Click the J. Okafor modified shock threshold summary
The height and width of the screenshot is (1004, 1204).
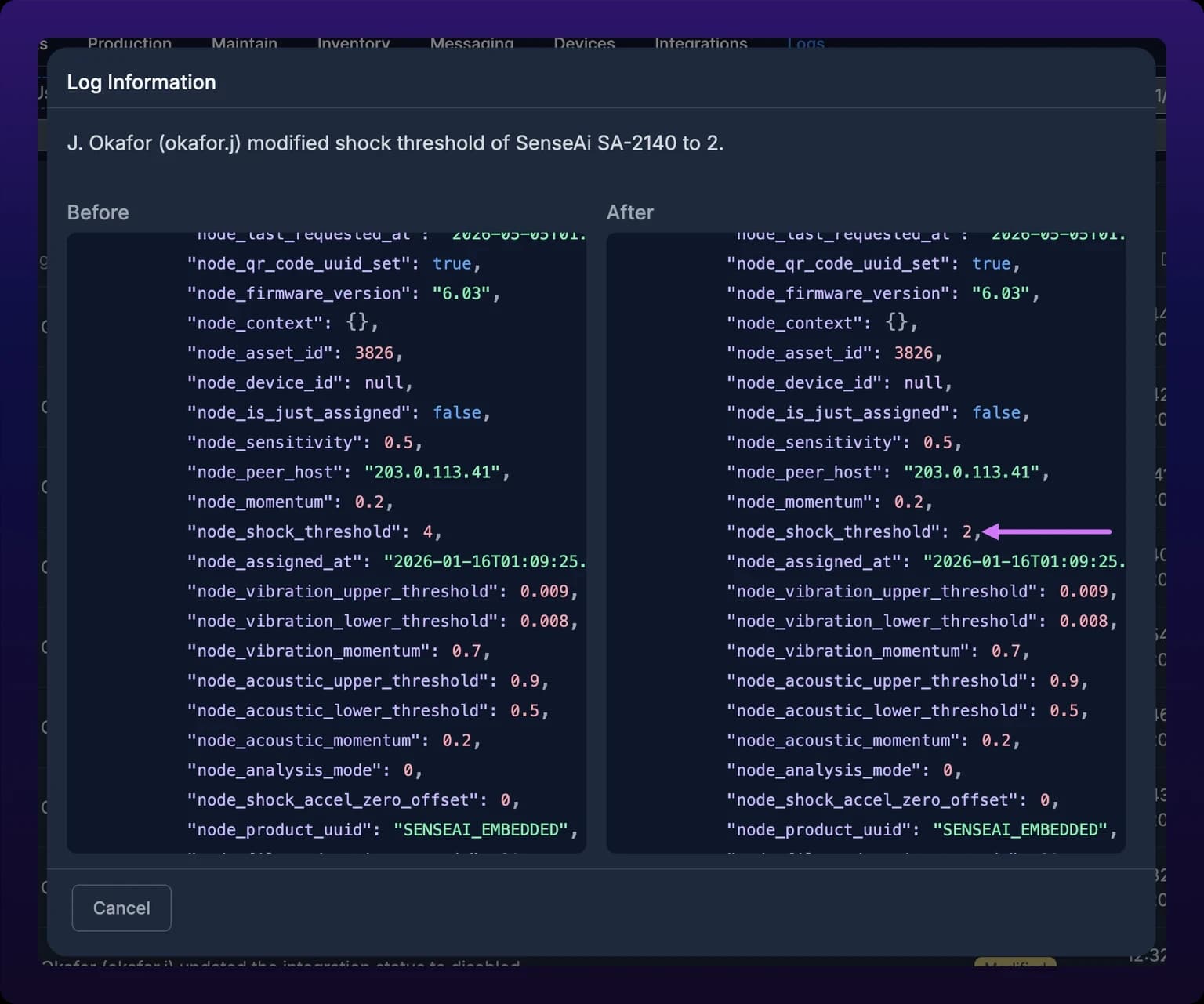tap(395, 143)
